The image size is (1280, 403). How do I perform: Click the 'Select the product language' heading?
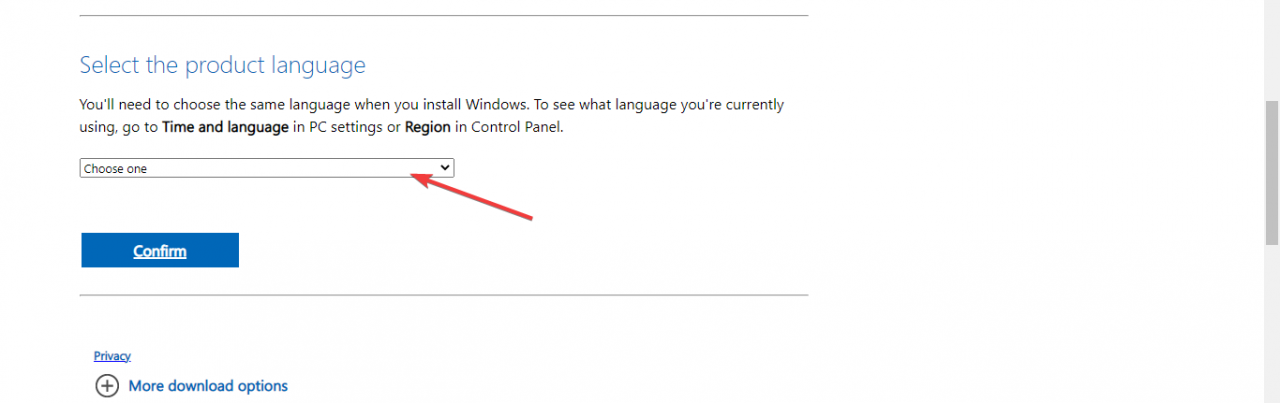click(x=222, y=66)
